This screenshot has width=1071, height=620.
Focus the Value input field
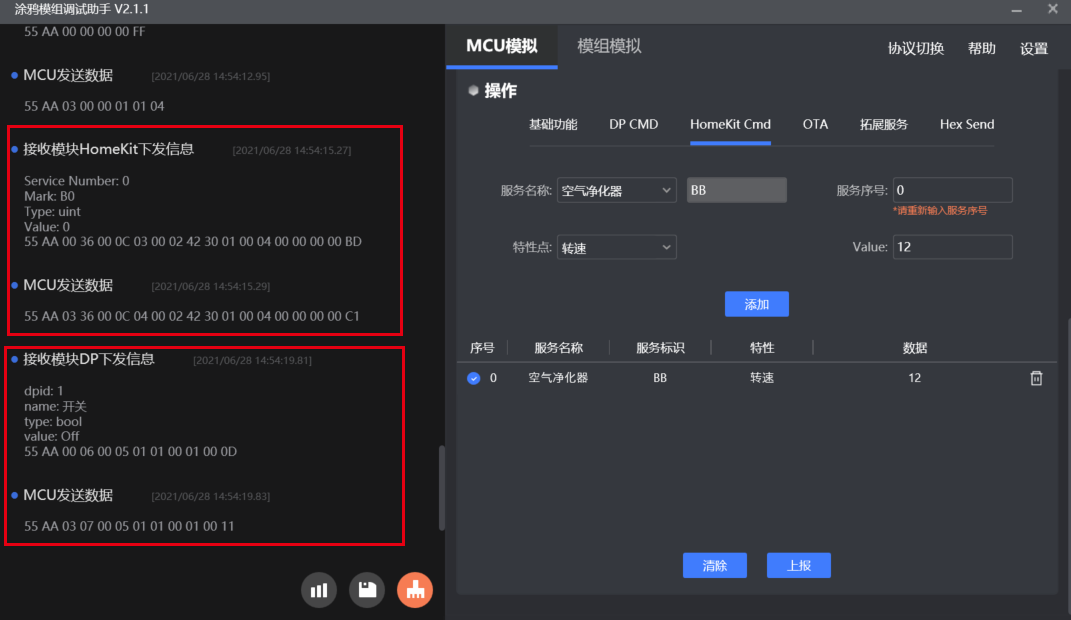[x=952, y=246]
